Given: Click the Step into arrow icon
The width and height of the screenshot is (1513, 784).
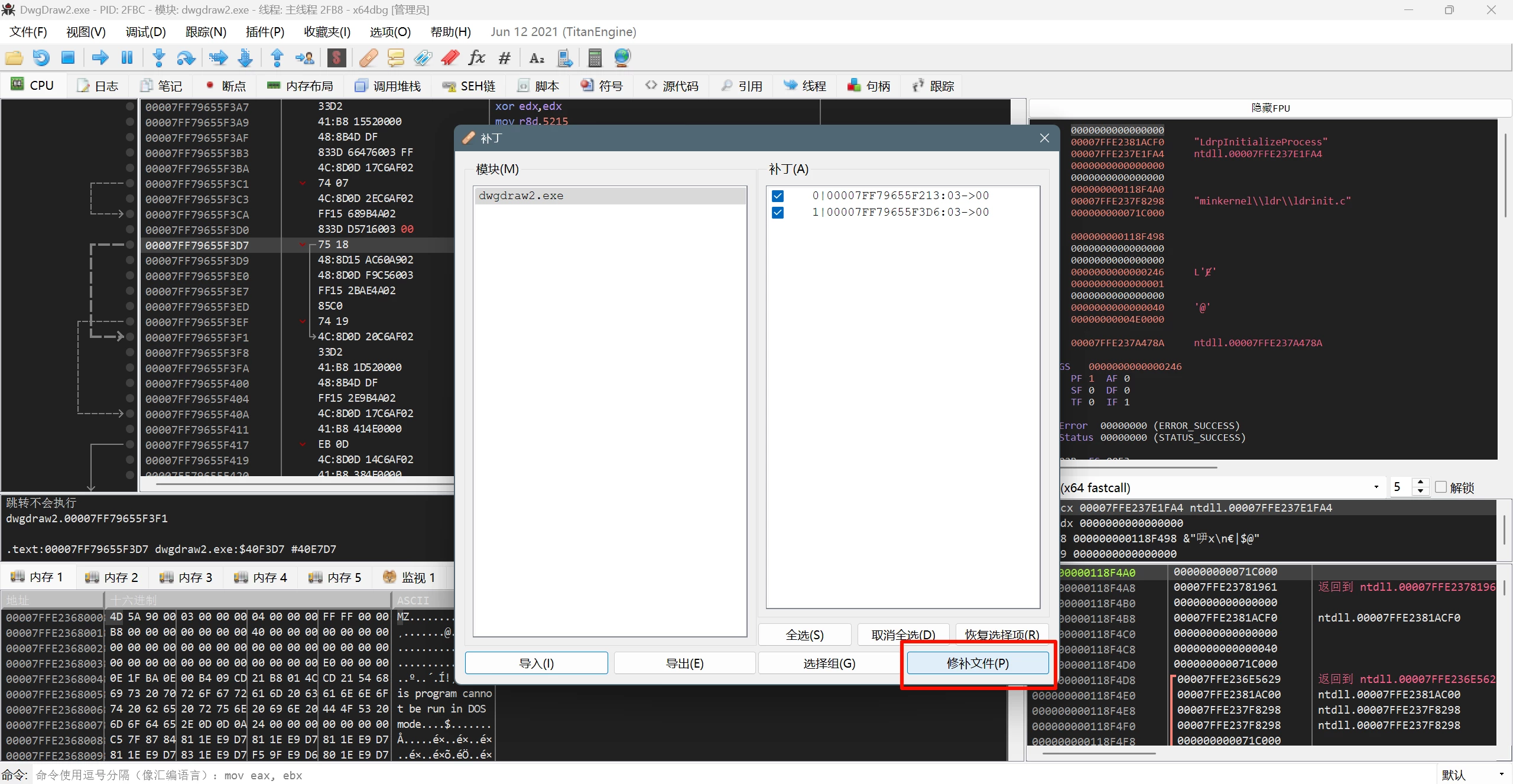Looking at the screenshot, I should point(158,58).
